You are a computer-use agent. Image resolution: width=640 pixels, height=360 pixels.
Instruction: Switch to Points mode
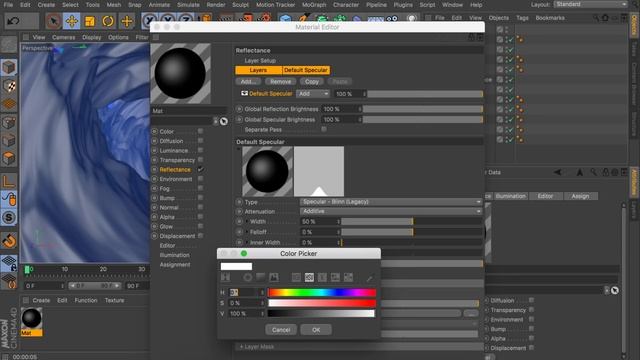coord(9,122)
